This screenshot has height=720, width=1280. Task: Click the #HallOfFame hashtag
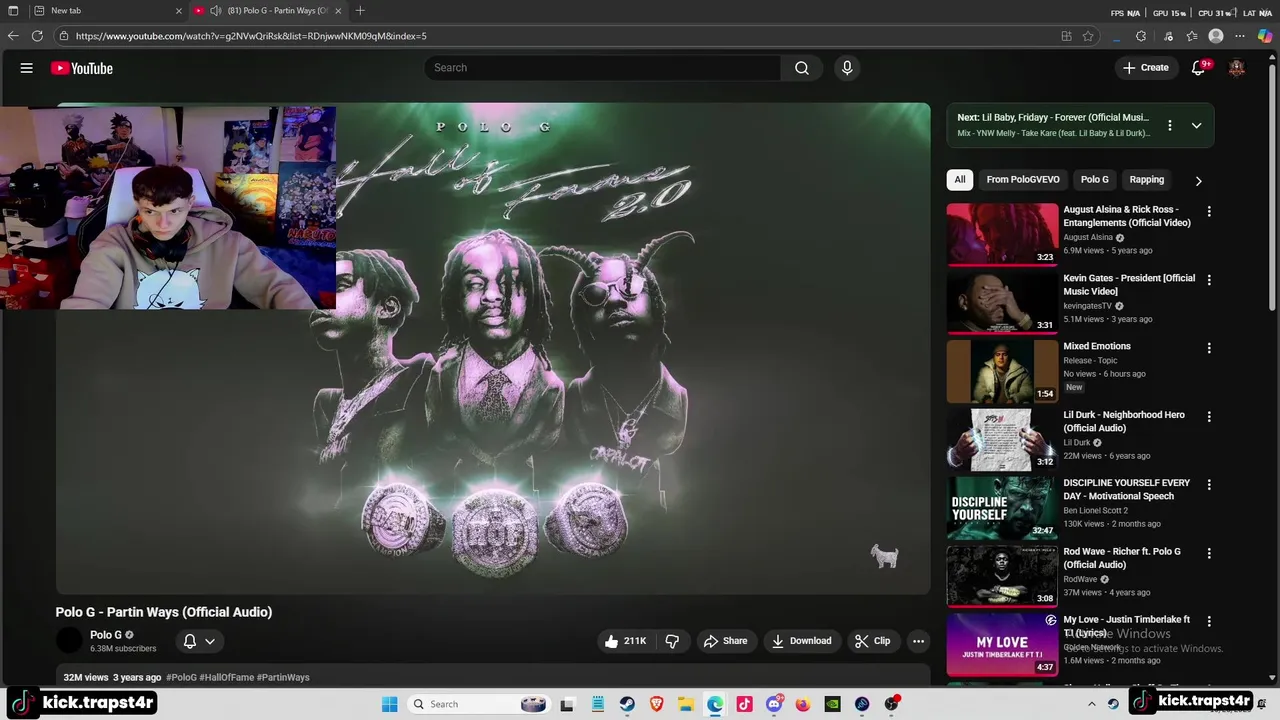point(226,677)
